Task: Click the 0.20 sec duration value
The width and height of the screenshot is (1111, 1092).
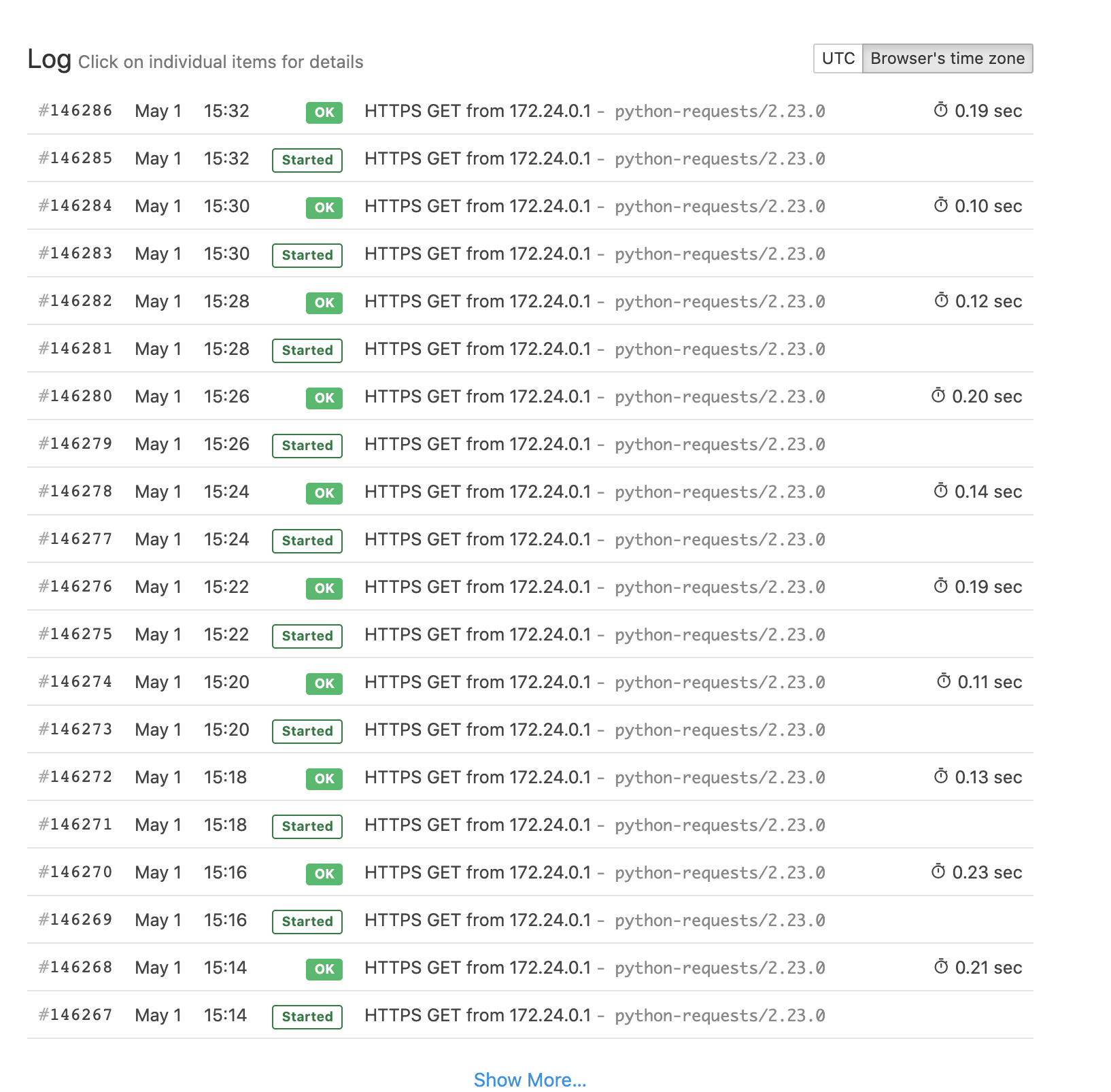Action: (x=987, y=396)
